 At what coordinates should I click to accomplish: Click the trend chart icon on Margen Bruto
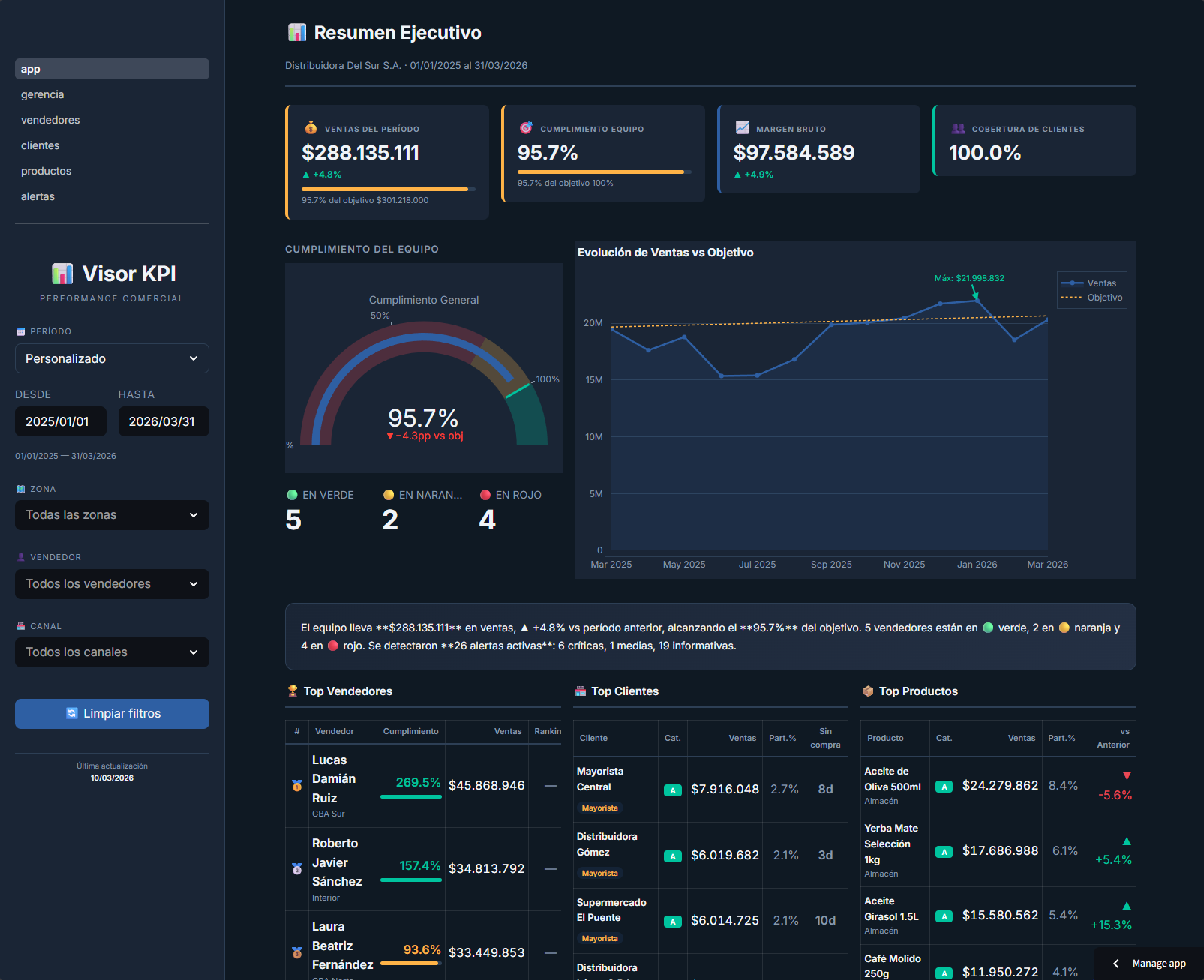(x=743, y=128)
